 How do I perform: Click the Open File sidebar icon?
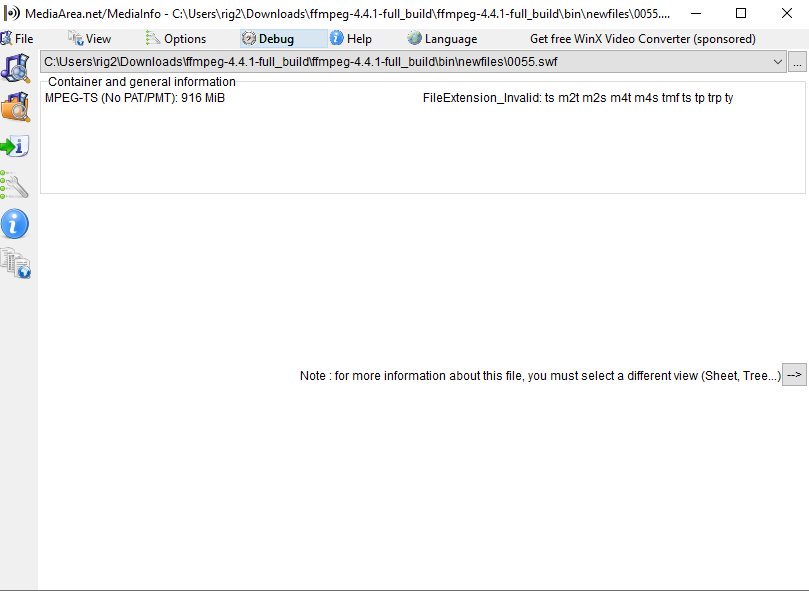coord(15,67)
